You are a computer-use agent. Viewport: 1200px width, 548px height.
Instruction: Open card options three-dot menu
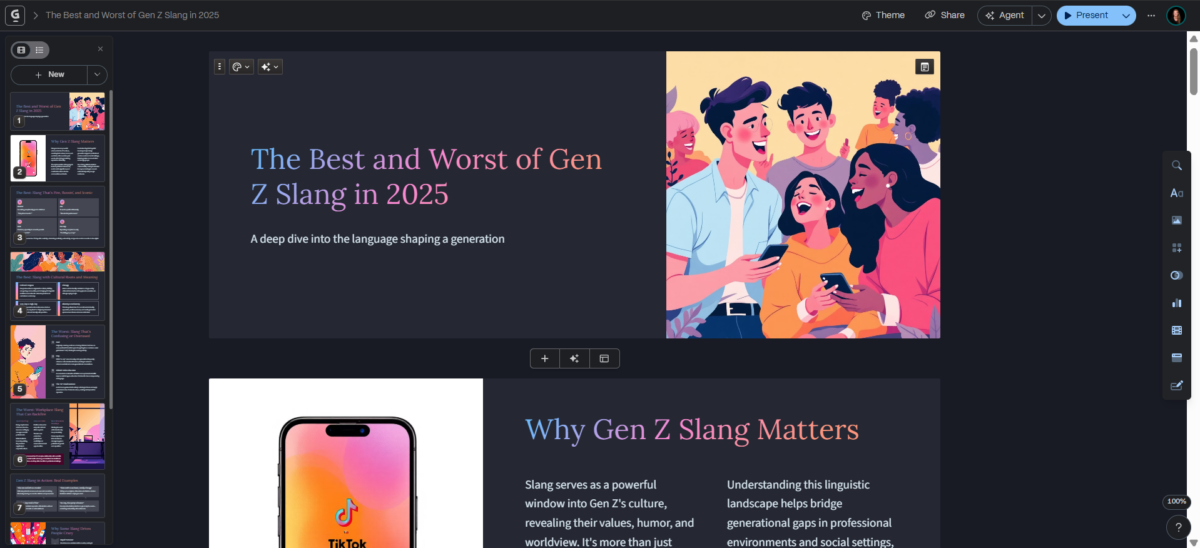(220, 66)
